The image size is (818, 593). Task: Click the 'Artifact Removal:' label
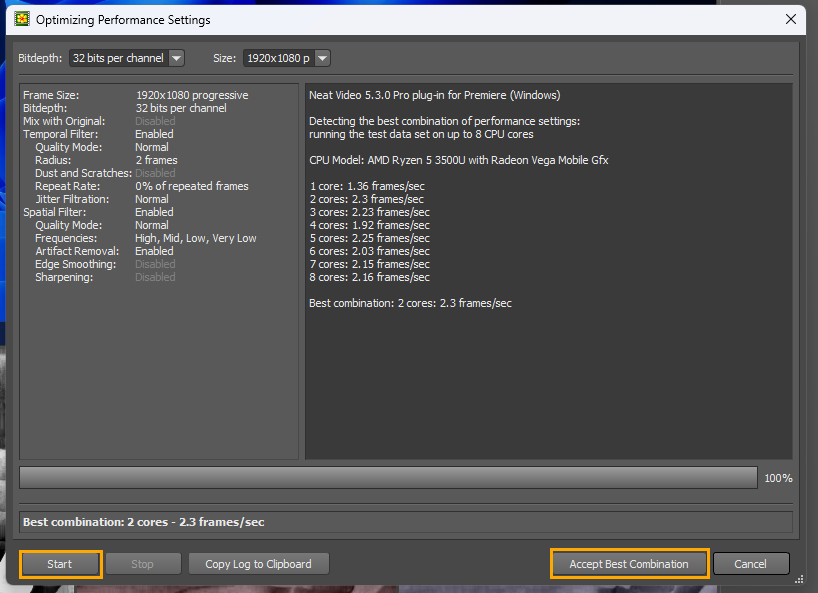coord(77,251)
